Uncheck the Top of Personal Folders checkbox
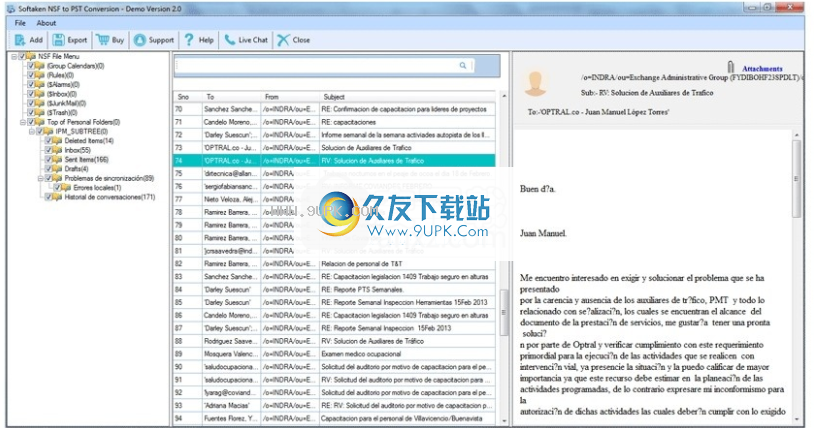The height and width of the screenshot is (428, 814). pyautogui.click(x=31, y=122)
